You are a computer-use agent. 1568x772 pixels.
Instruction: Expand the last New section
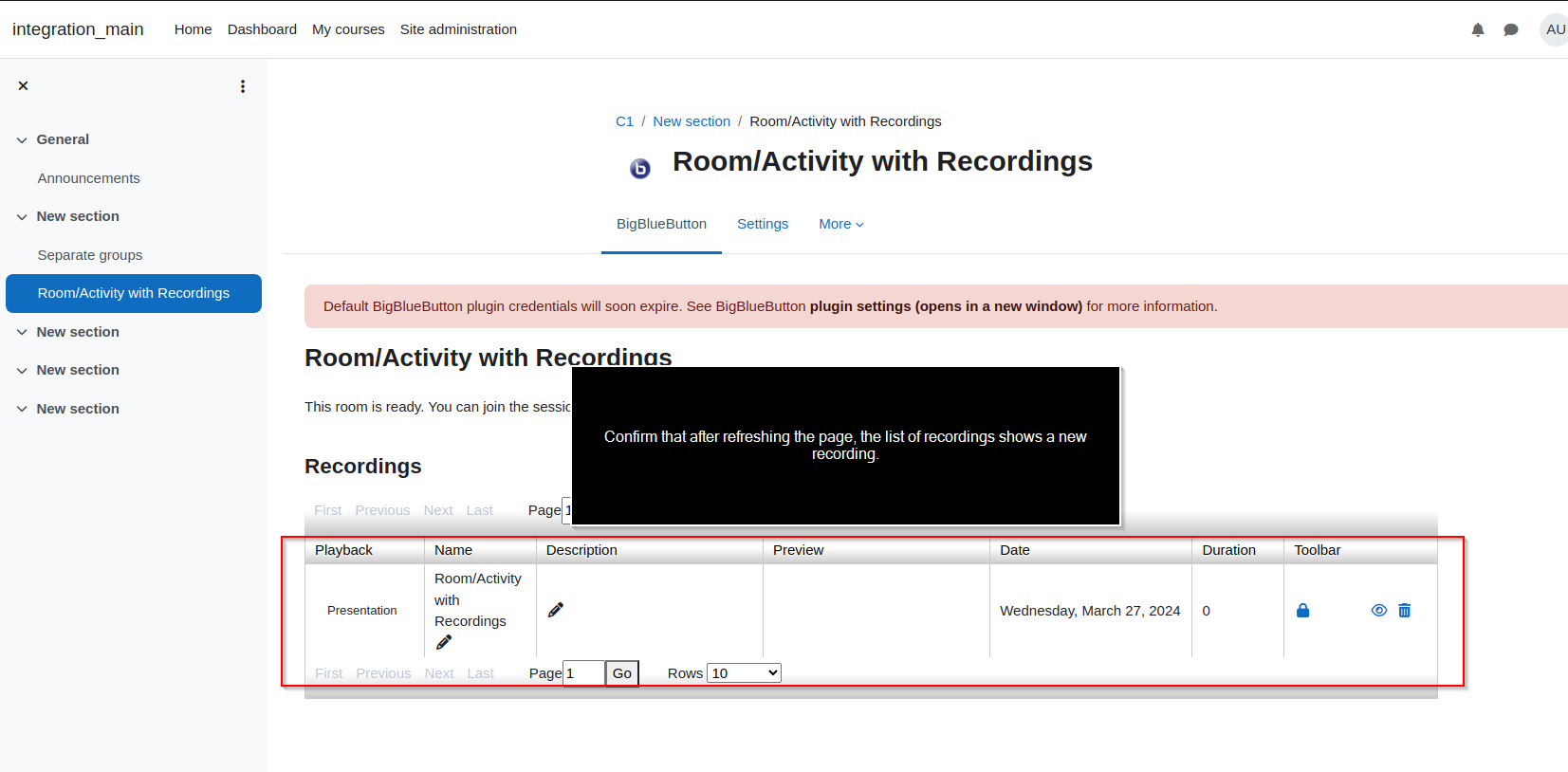tap(22, 409)
